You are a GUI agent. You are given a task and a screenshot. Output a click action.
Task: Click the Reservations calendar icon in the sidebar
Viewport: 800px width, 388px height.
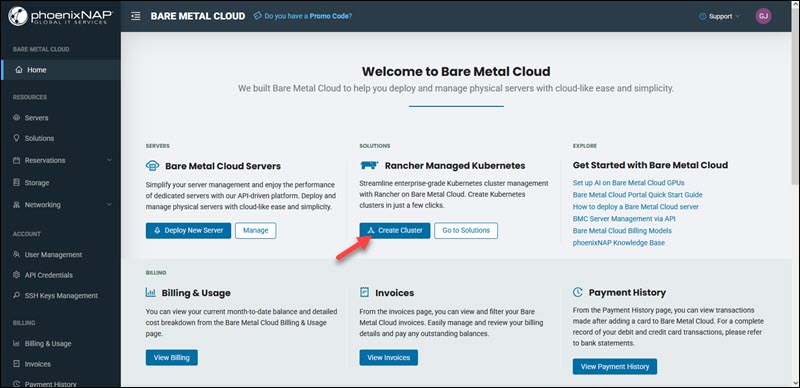click(16, 160)
